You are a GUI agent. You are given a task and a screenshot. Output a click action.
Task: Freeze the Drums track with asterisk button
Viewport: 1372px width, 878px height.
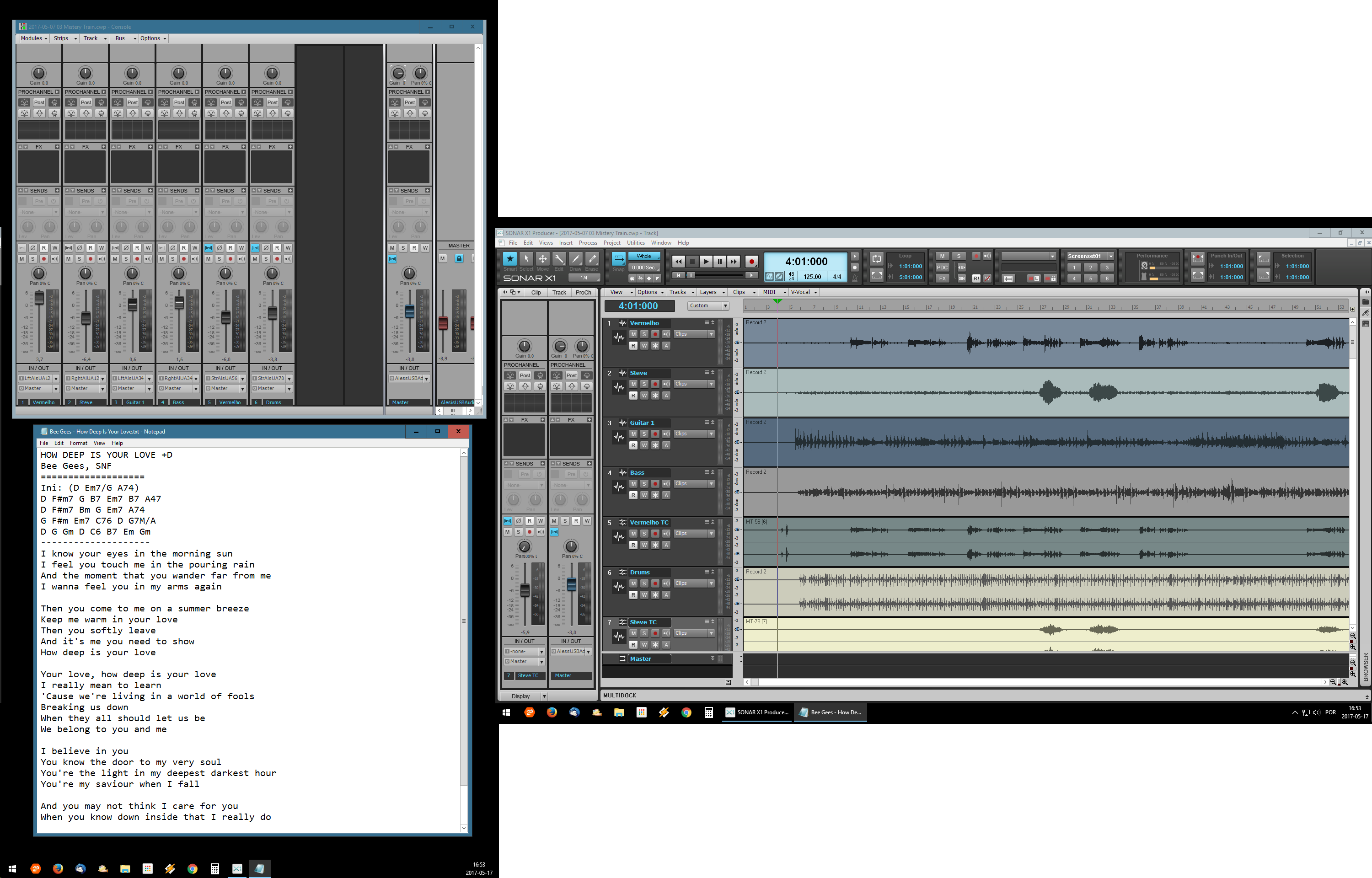655,595
